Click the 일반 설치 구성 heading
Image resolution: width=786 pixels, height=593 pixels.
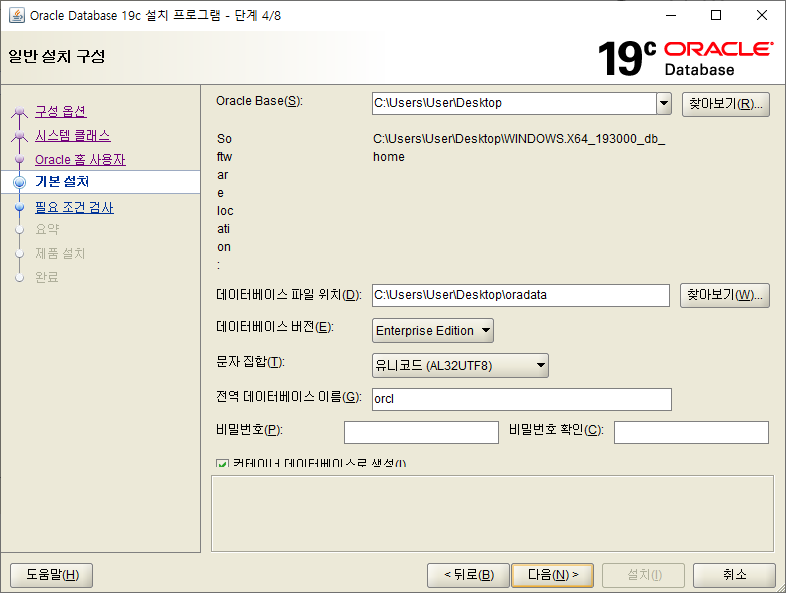(x=57, y=56)
